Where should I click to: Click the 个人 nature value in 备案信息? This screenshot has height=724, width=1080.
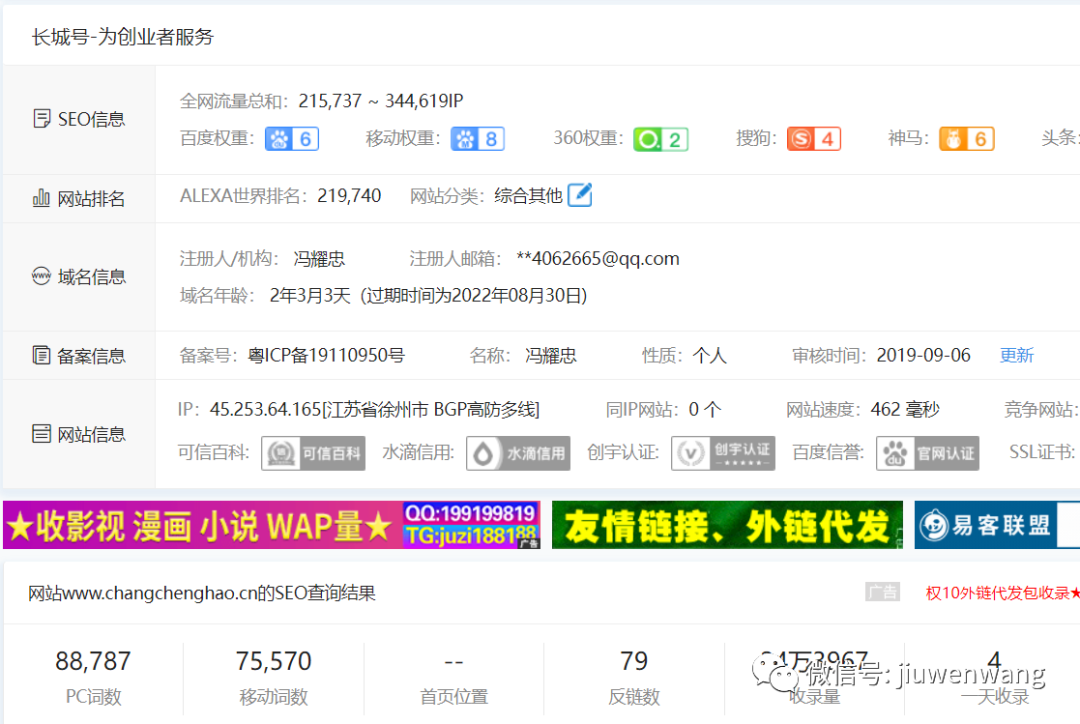point(709,355)
